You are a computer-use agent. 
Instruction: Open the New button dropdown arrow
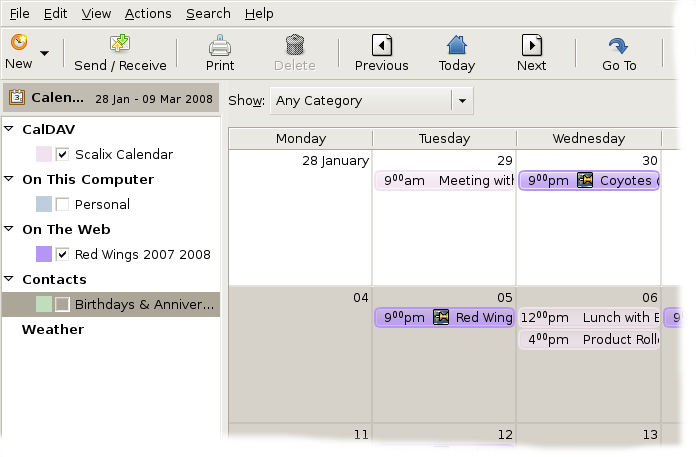pos(45,52)
